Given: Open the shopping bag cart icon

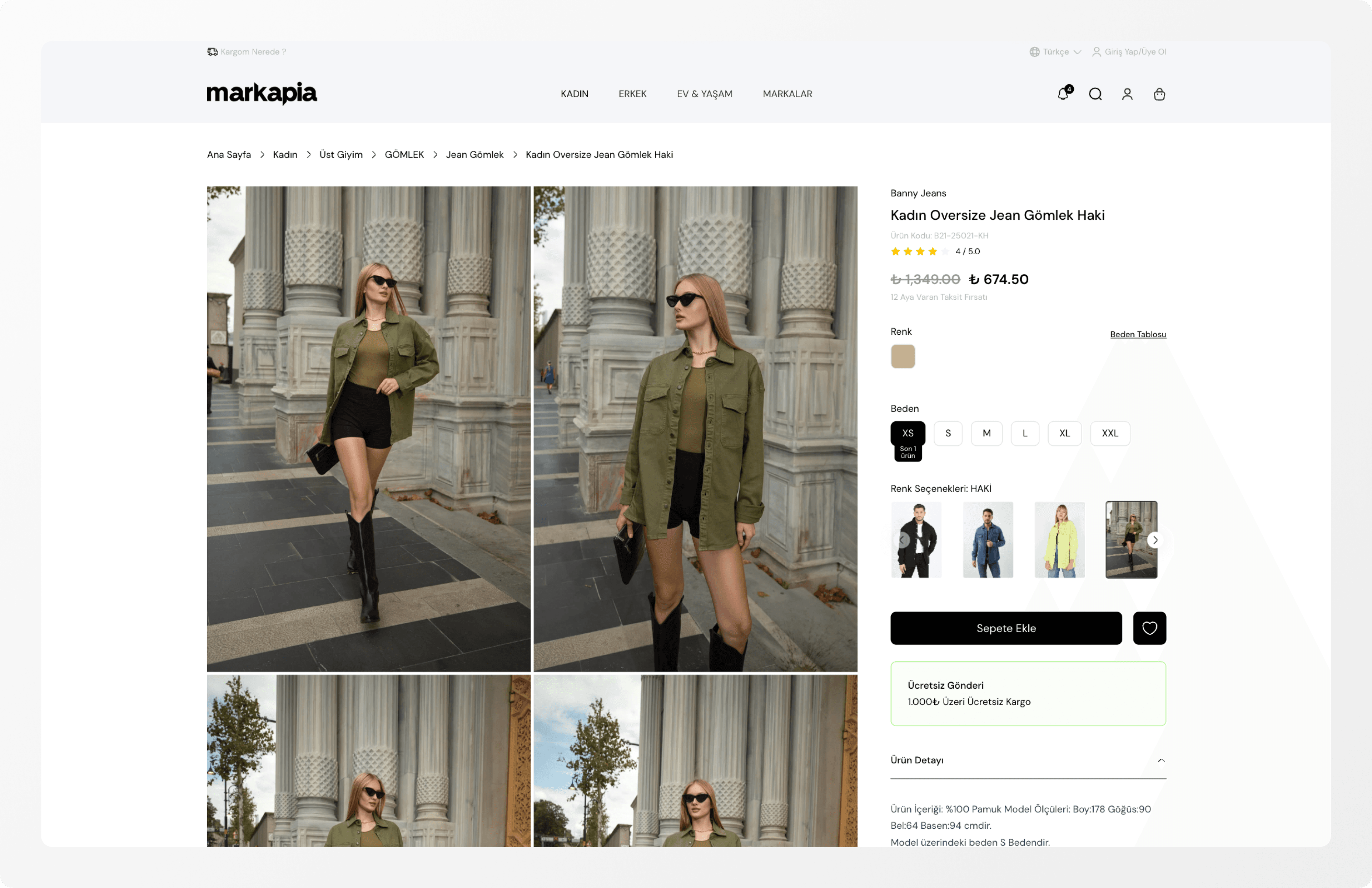Looking at the screenshot, I should pyautogui.click(x=1159, y=94).
